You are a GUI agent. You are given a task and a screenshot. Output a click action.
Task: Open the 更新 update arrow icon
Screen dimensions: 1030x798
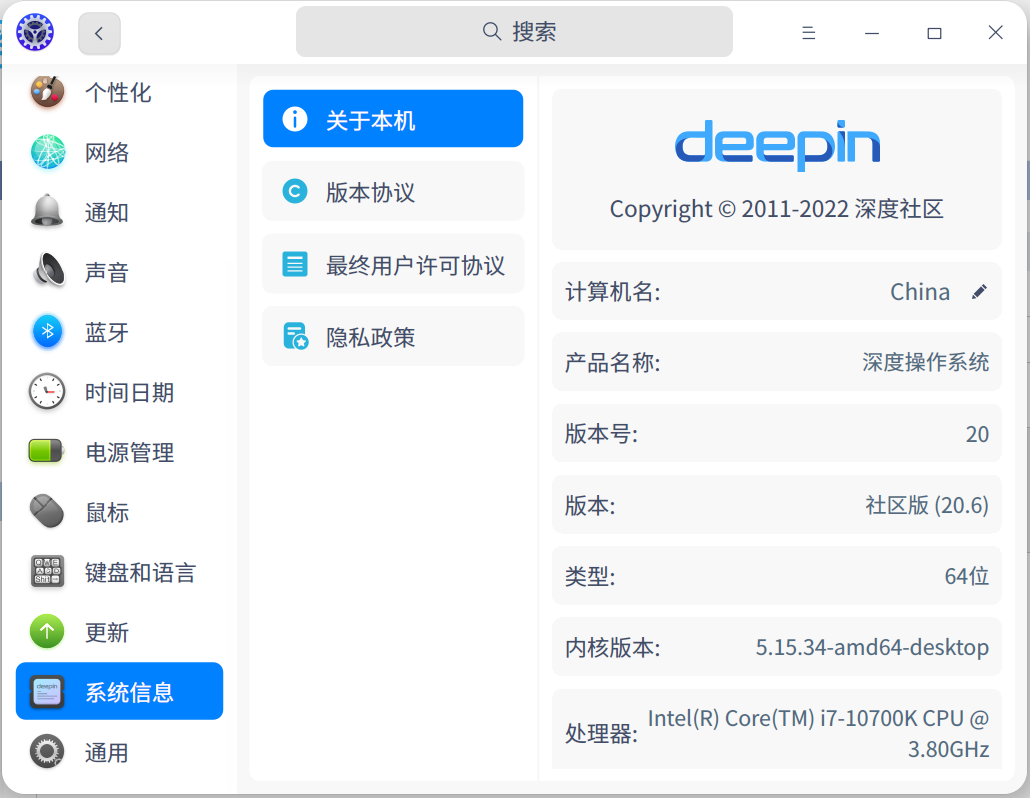click(x=47, y=631)
